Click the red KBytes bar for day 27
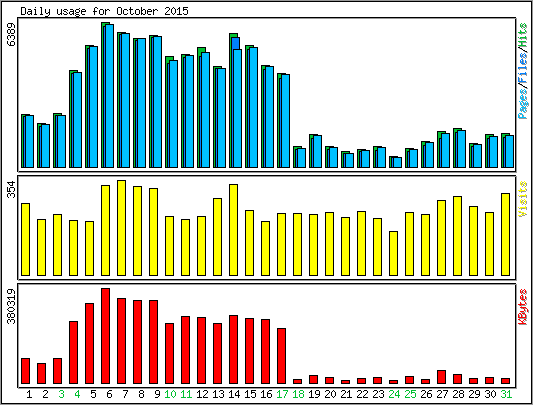The image size is (533, 405). click(x=441, y=377)
